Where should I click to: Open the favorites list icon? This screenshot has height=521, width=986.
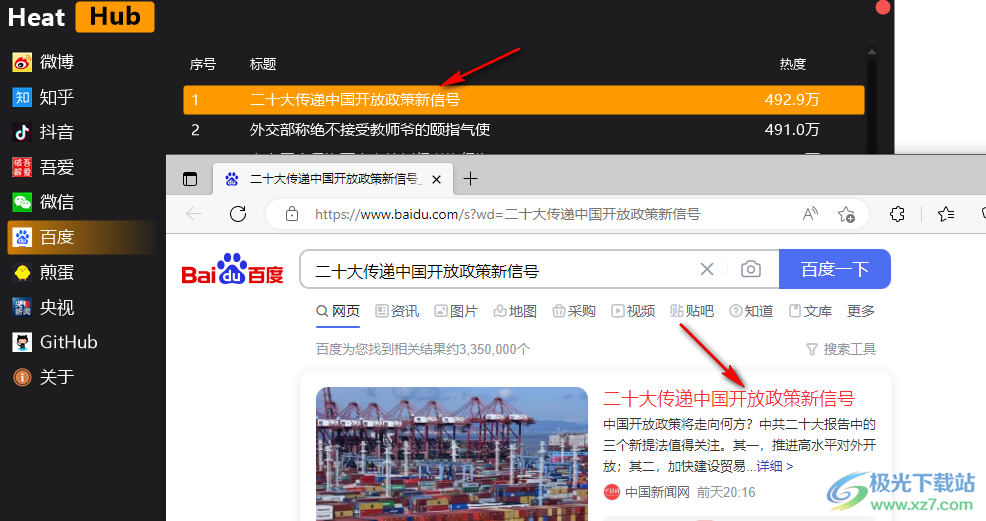tap(946, 214)
